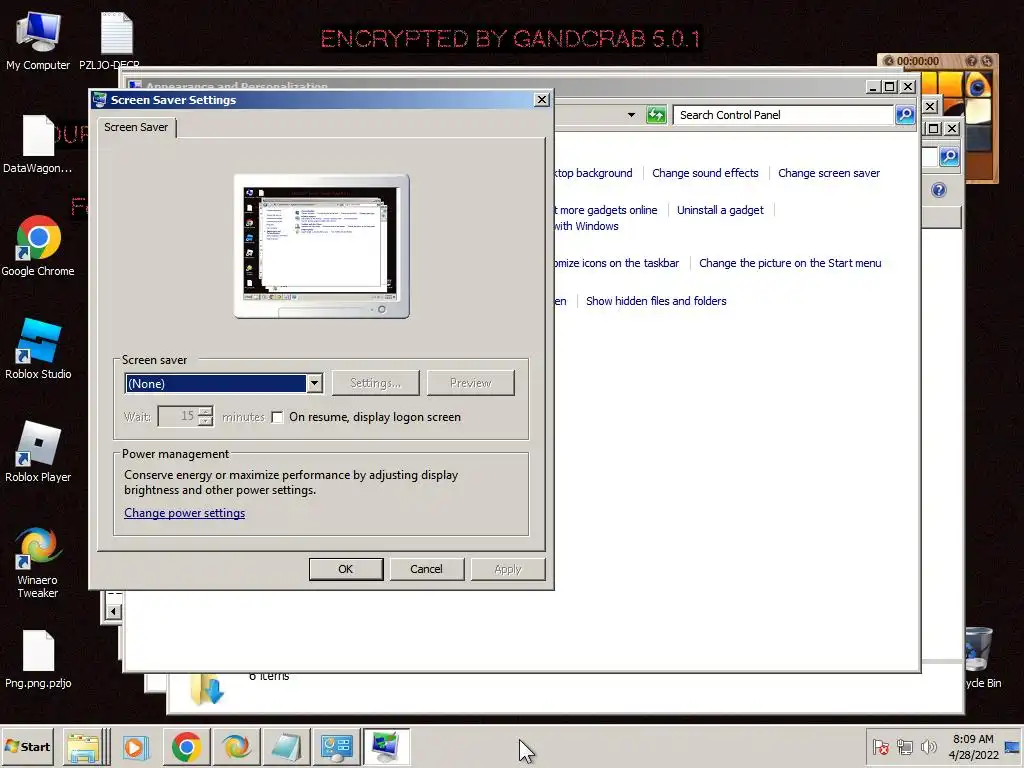Open Chrome from the taskbar
1024x768 pixels.
(x=186, y=746)
